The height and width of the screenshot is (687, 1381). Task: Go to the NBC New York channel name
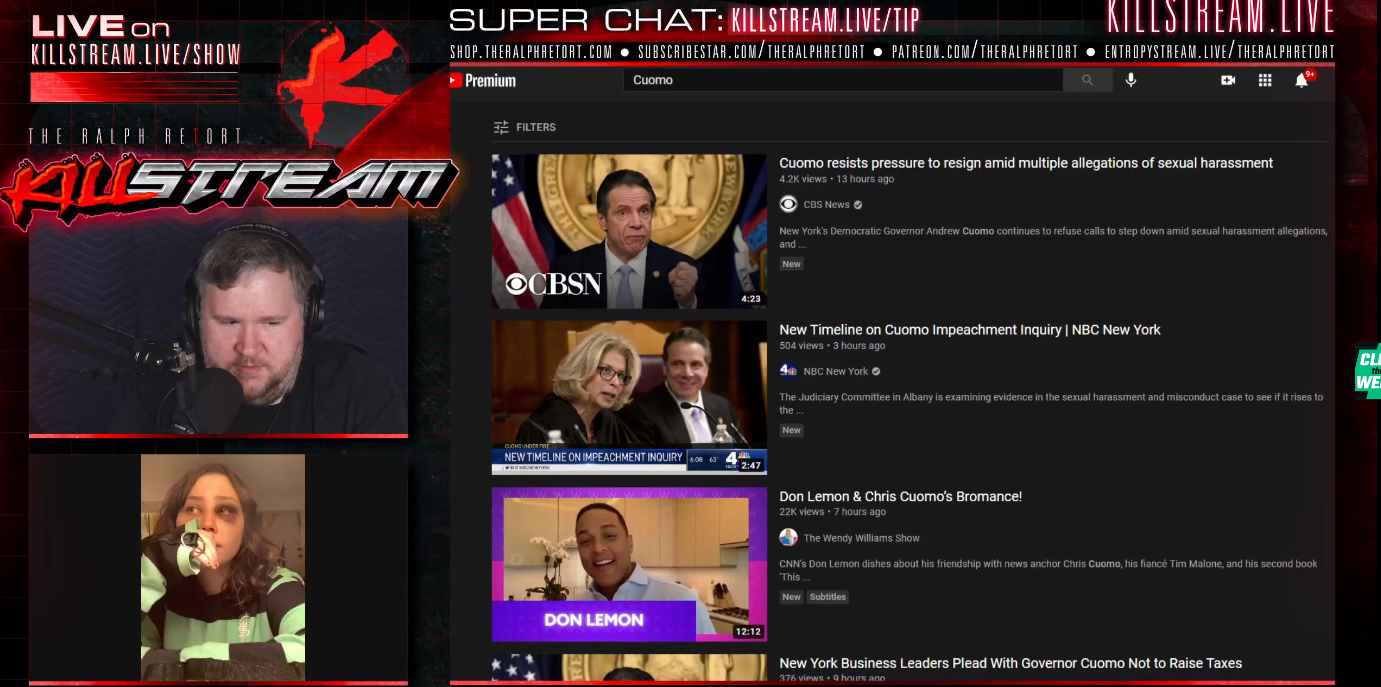[x=836, y=371]
